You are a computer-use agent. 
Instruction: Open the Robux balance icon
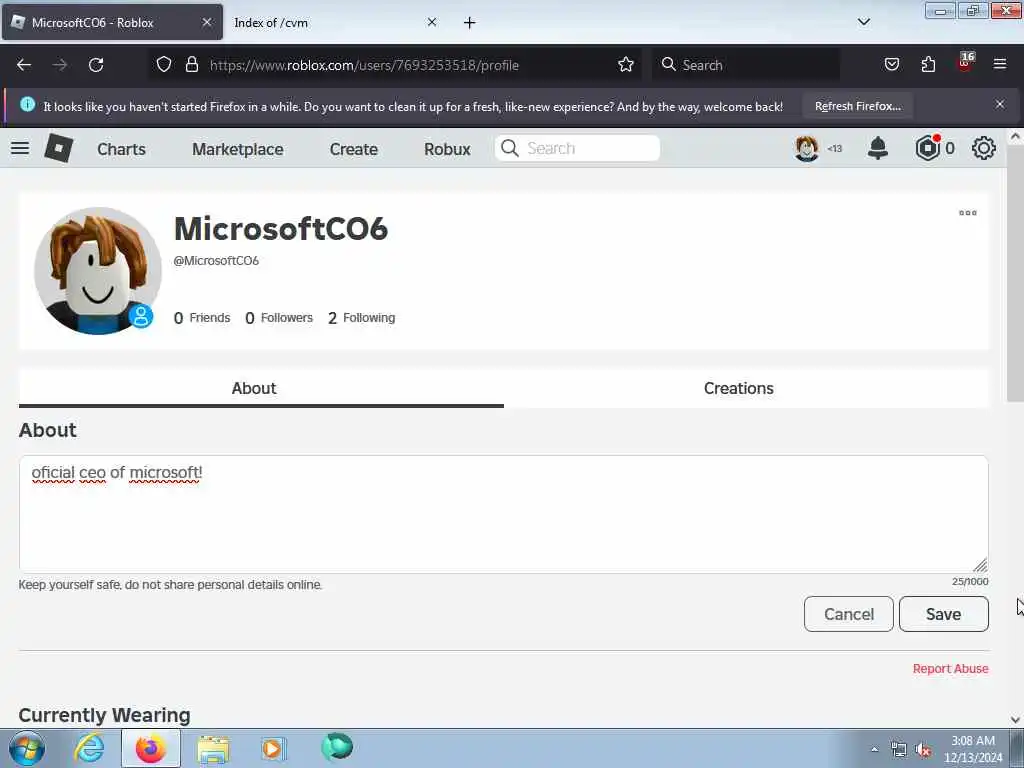[927, 148]
